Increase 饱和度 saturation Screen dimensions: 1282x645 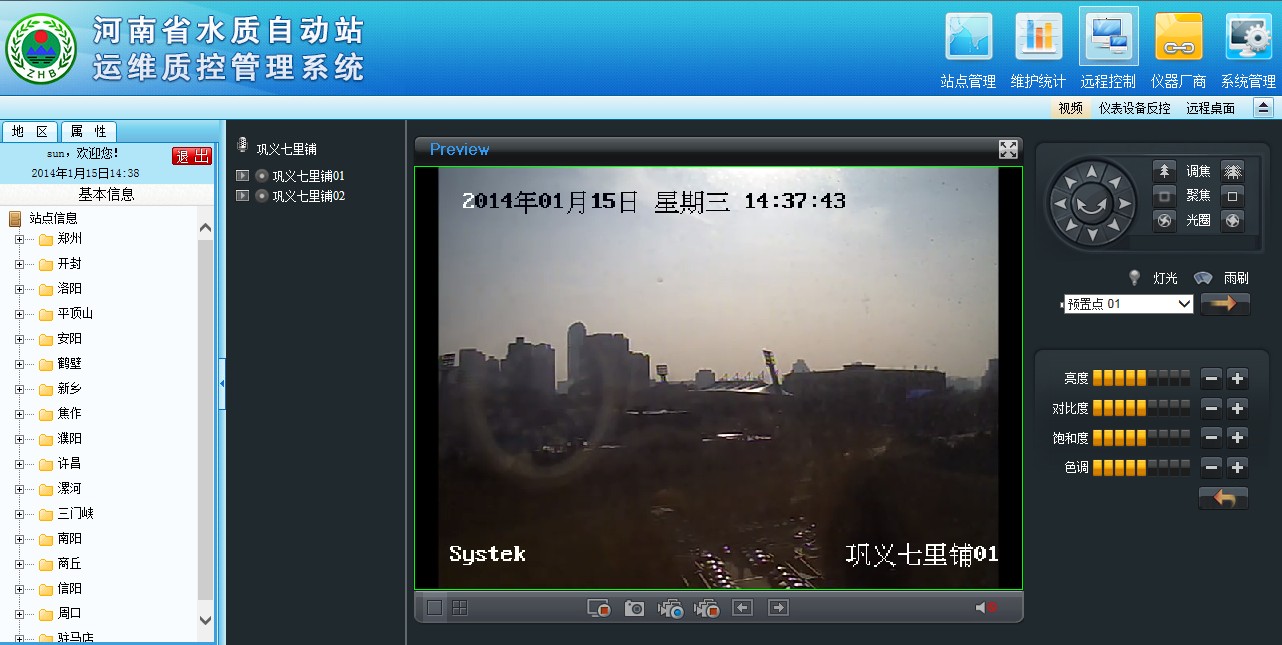(1237, 437)
